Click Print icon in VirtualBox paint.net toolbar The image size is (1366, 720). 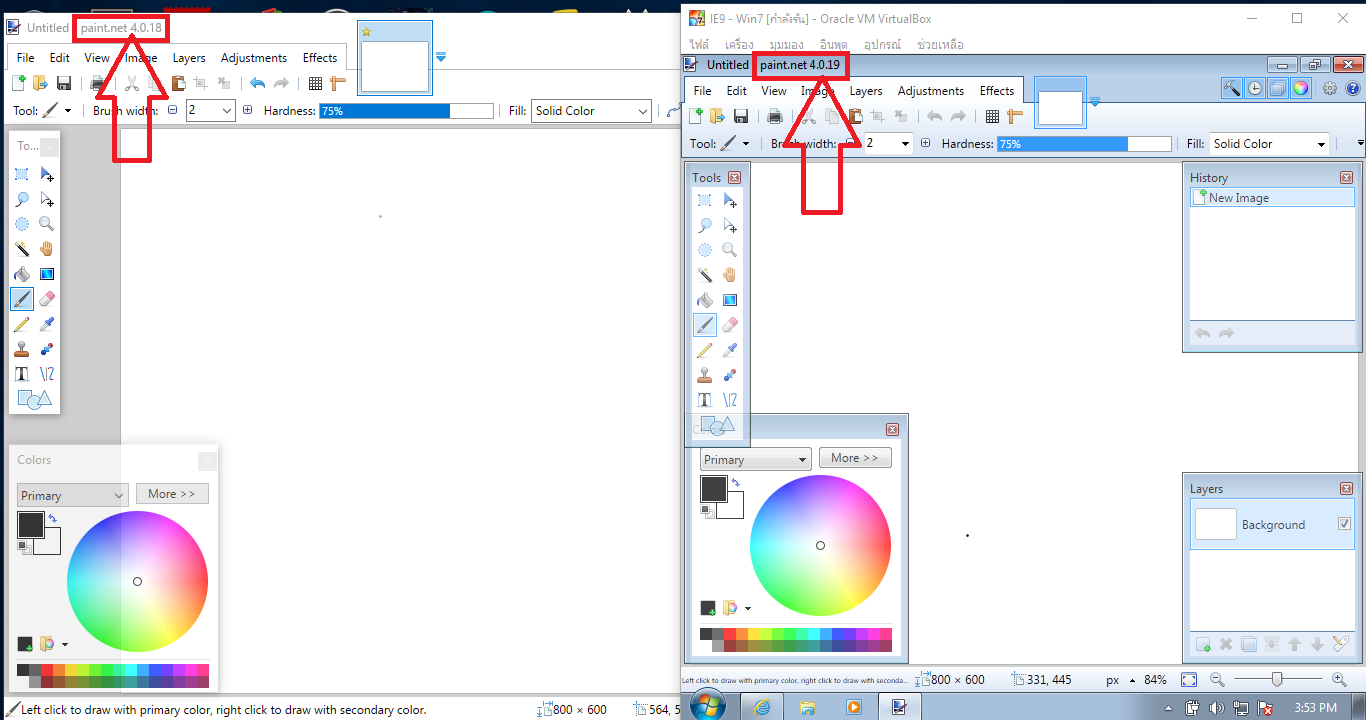click(774, 116)
